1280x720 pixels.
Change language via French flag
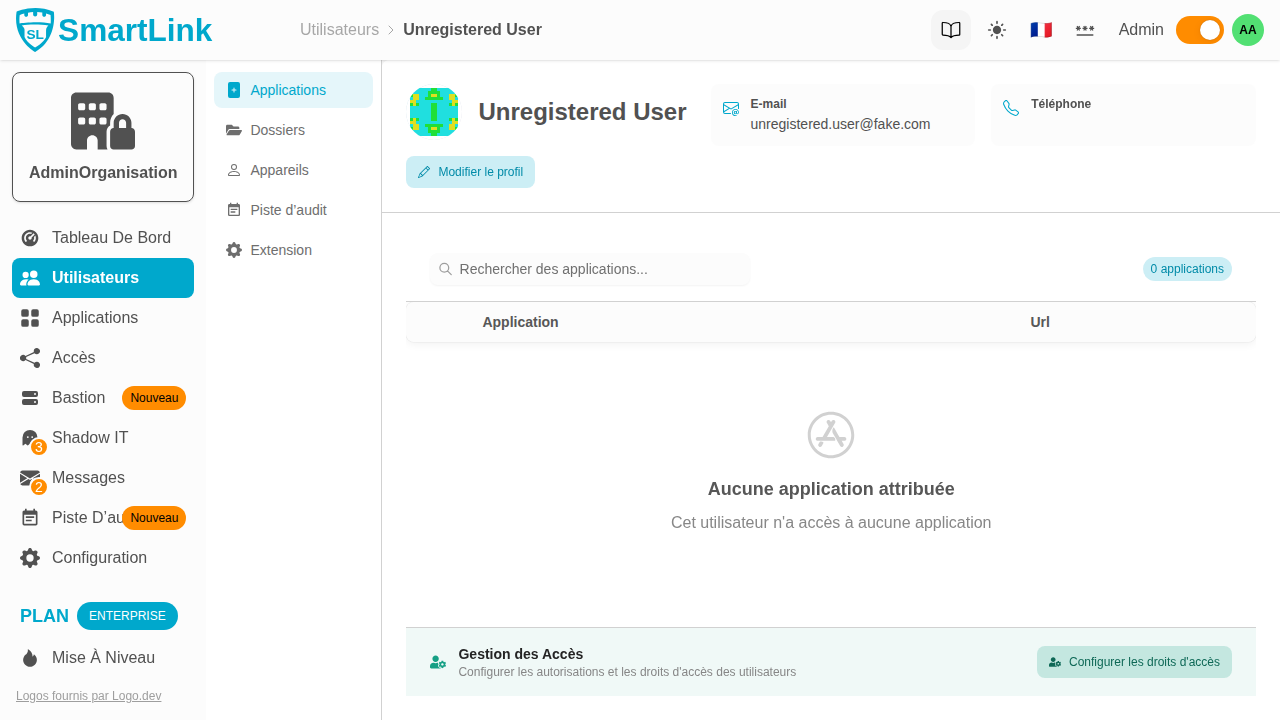click(1041, 30)
